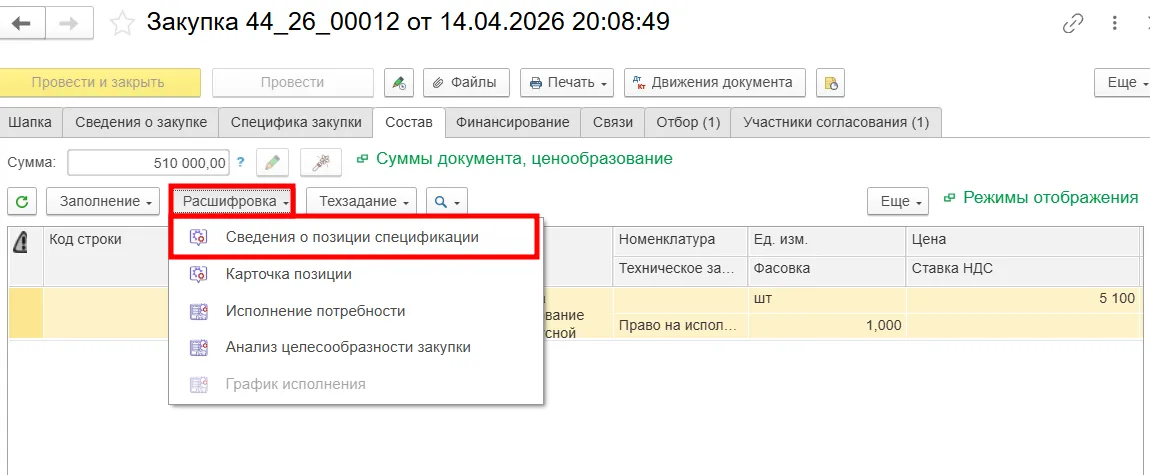Open the Техзадание dropdown

(x=362, y=201)
